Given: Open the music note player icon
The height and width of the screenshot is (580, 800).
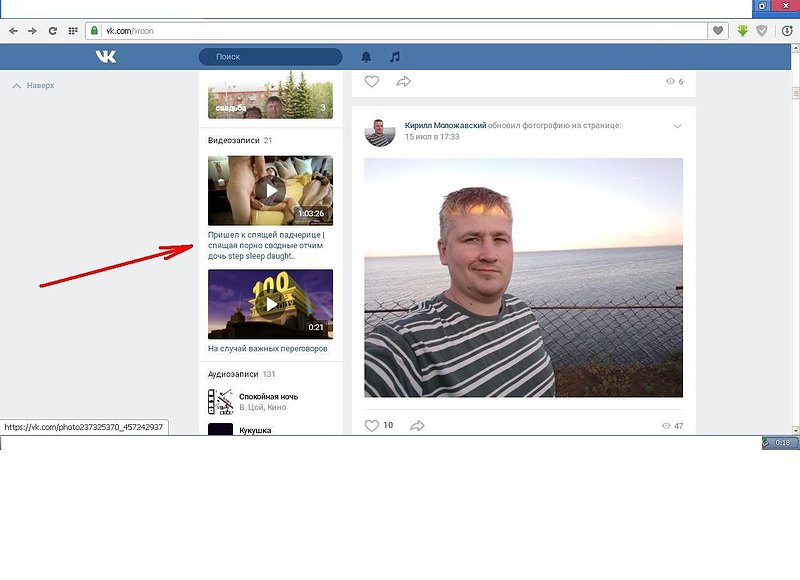Looking at the screenshot, I should pos(394,57).
